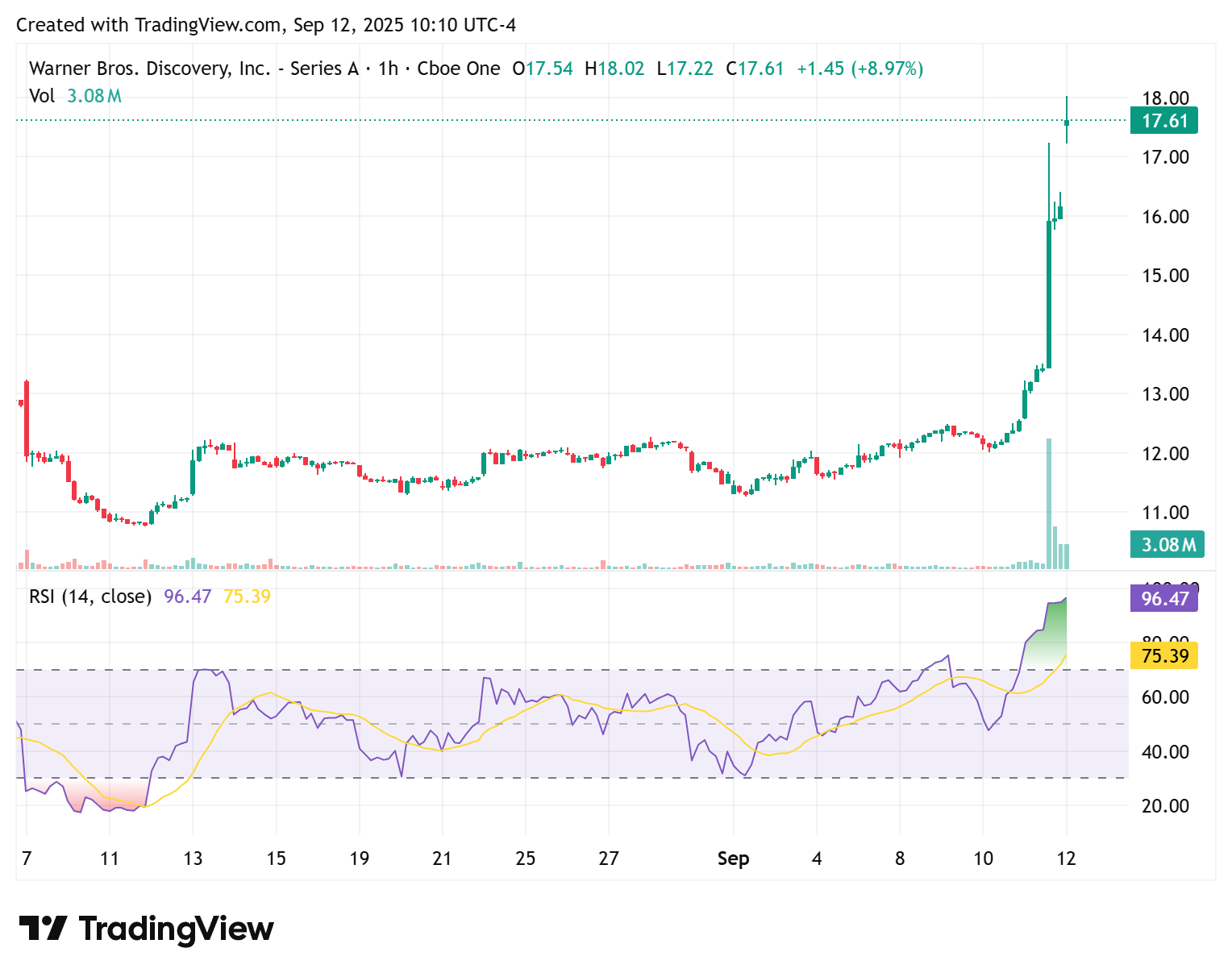Click the date 15 on time axis
Viewport: 1232px width, 977px height.
tap(276, 859)
